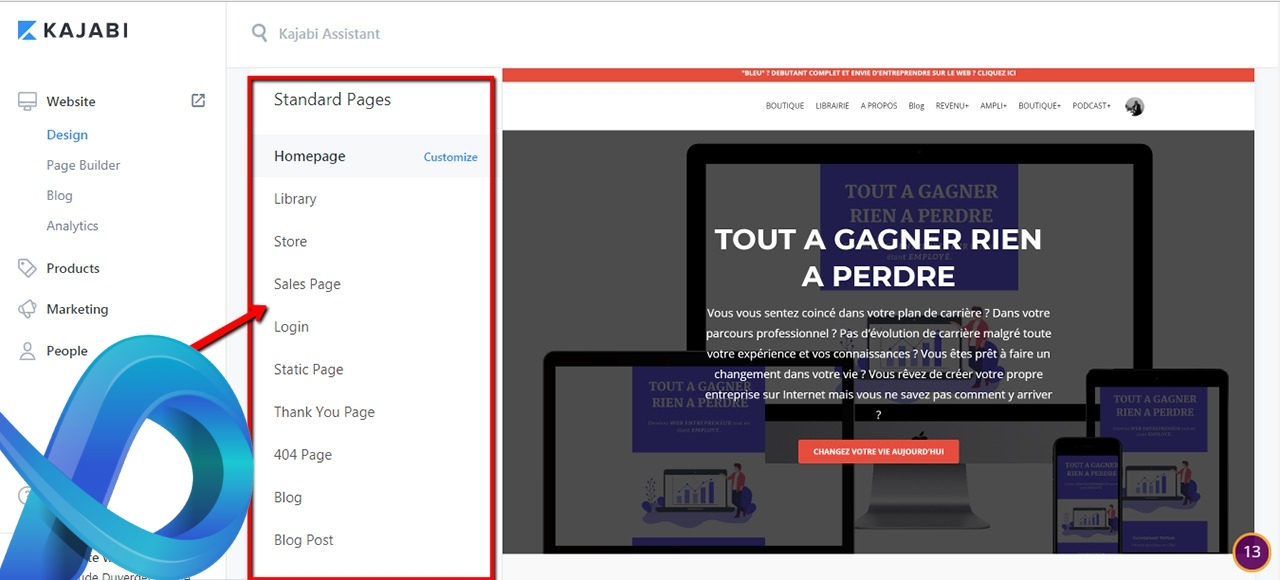The height and width of the screenshot is (580, 1280).
Task: Open the notification badge showing 13
Action: pyautogui.click(x=1251, y=551)
